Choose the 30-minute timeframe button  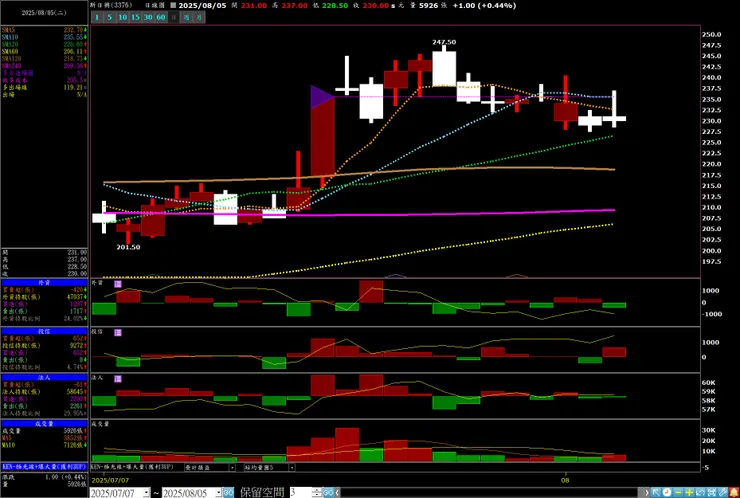click(x=148, y=17)
